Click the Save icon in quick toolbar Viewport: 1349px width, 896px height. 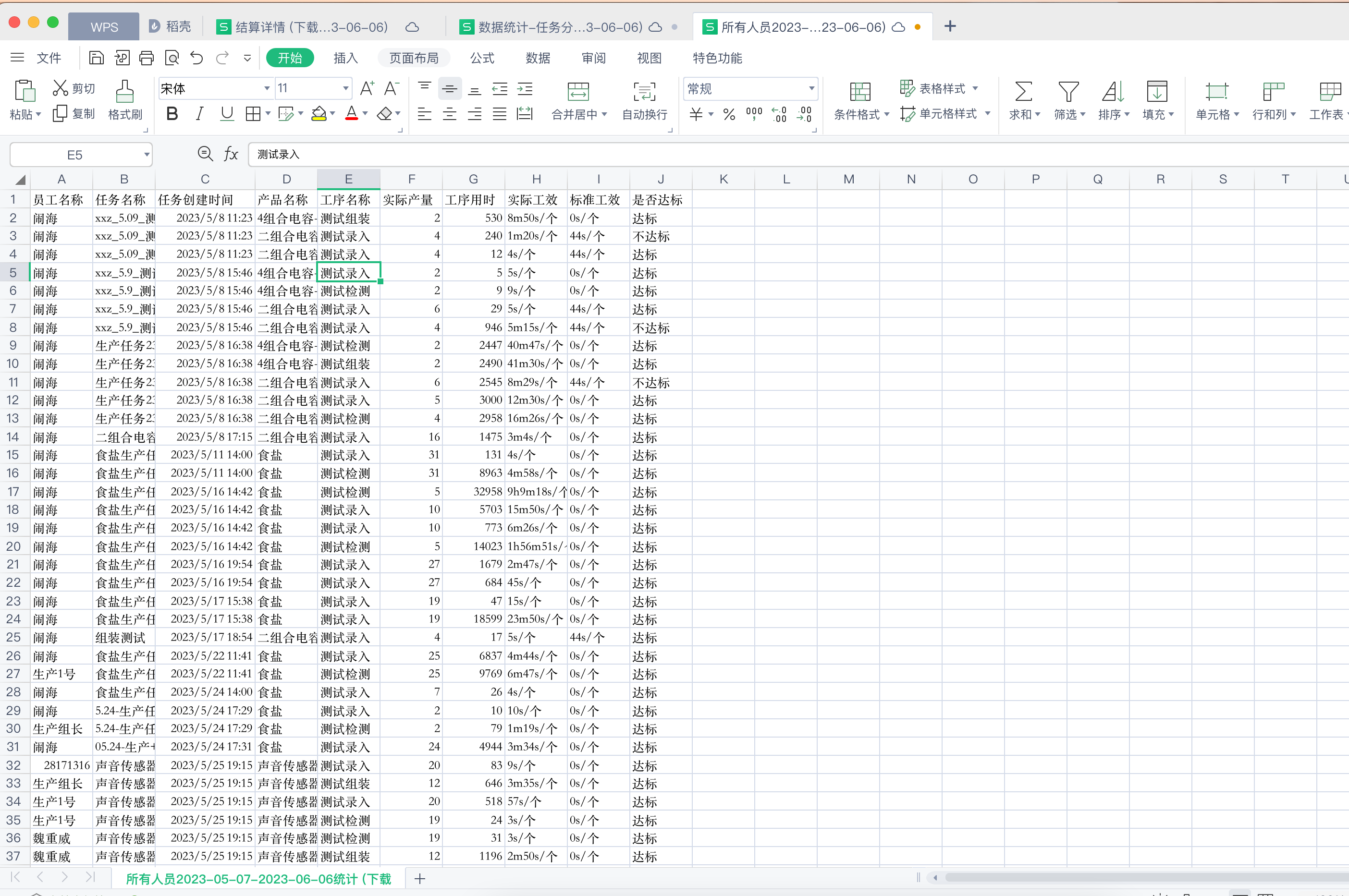97,58
